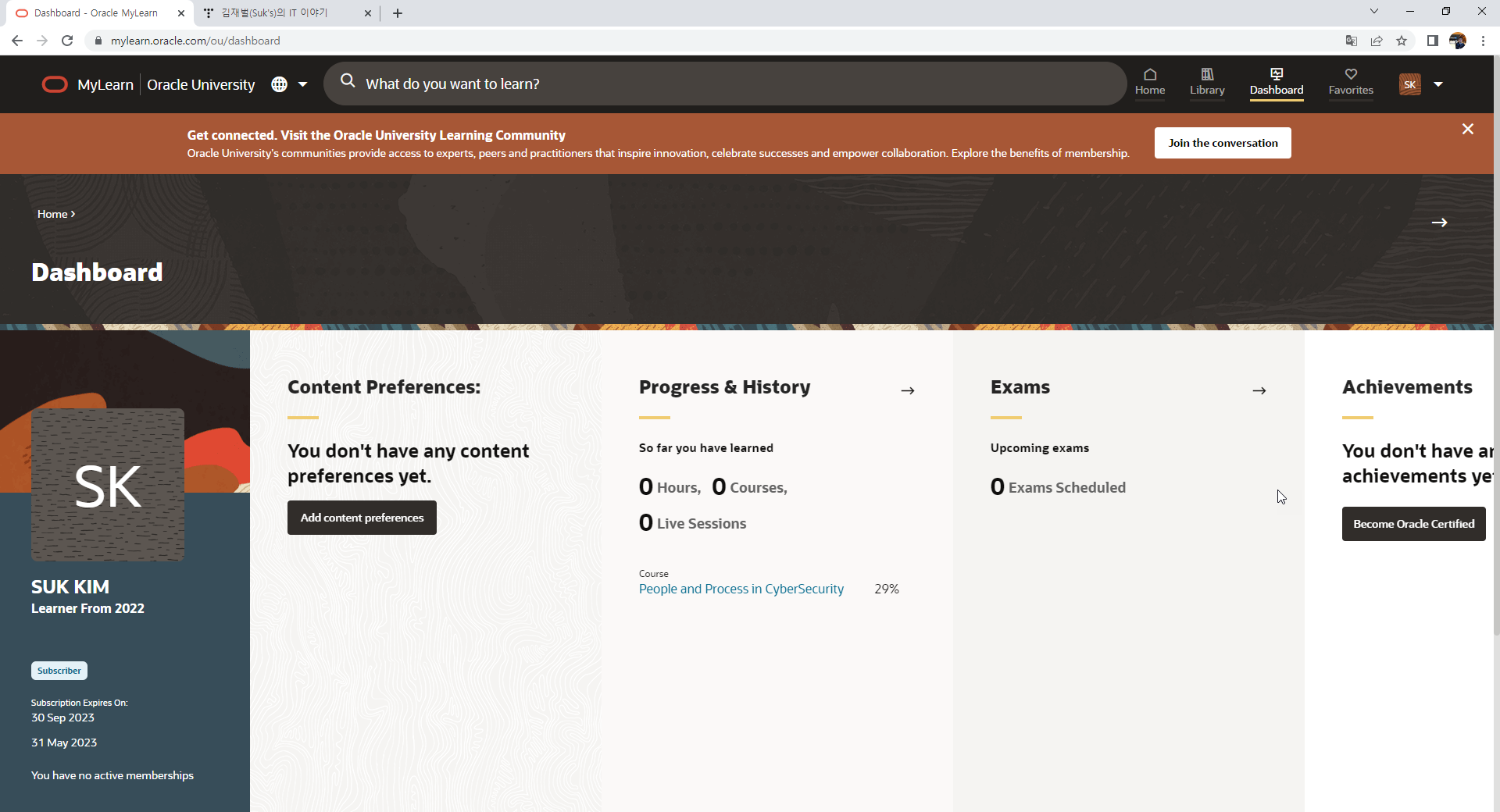
Task: Click the search magnifier icon
Action: pyautogui.click(x=348, y=81)
